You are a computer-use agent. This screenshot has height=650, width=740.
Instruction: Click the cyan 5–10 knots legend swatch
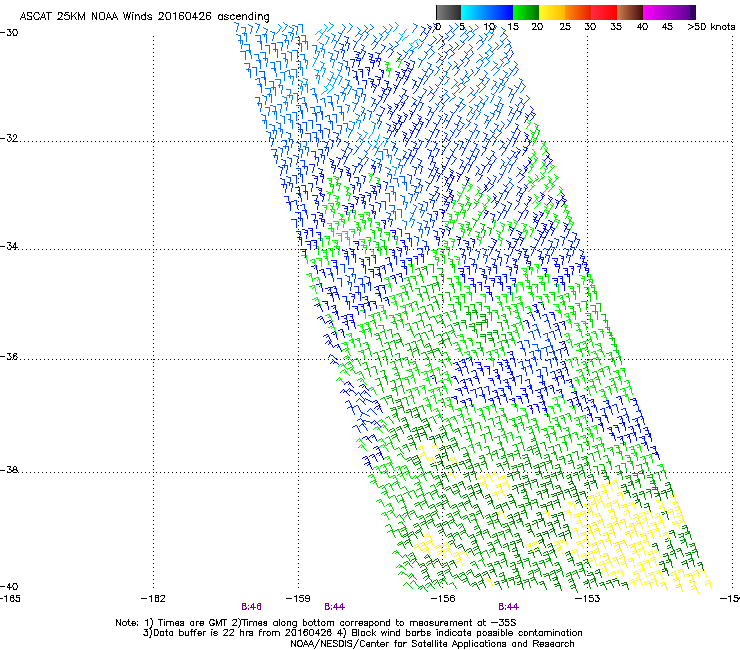click(474, 12)
